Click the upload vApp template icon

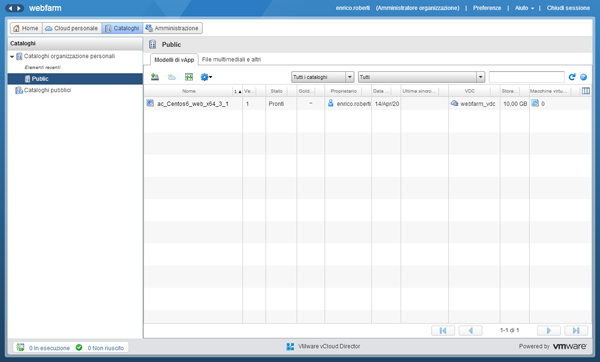click(x=155, y=77)
